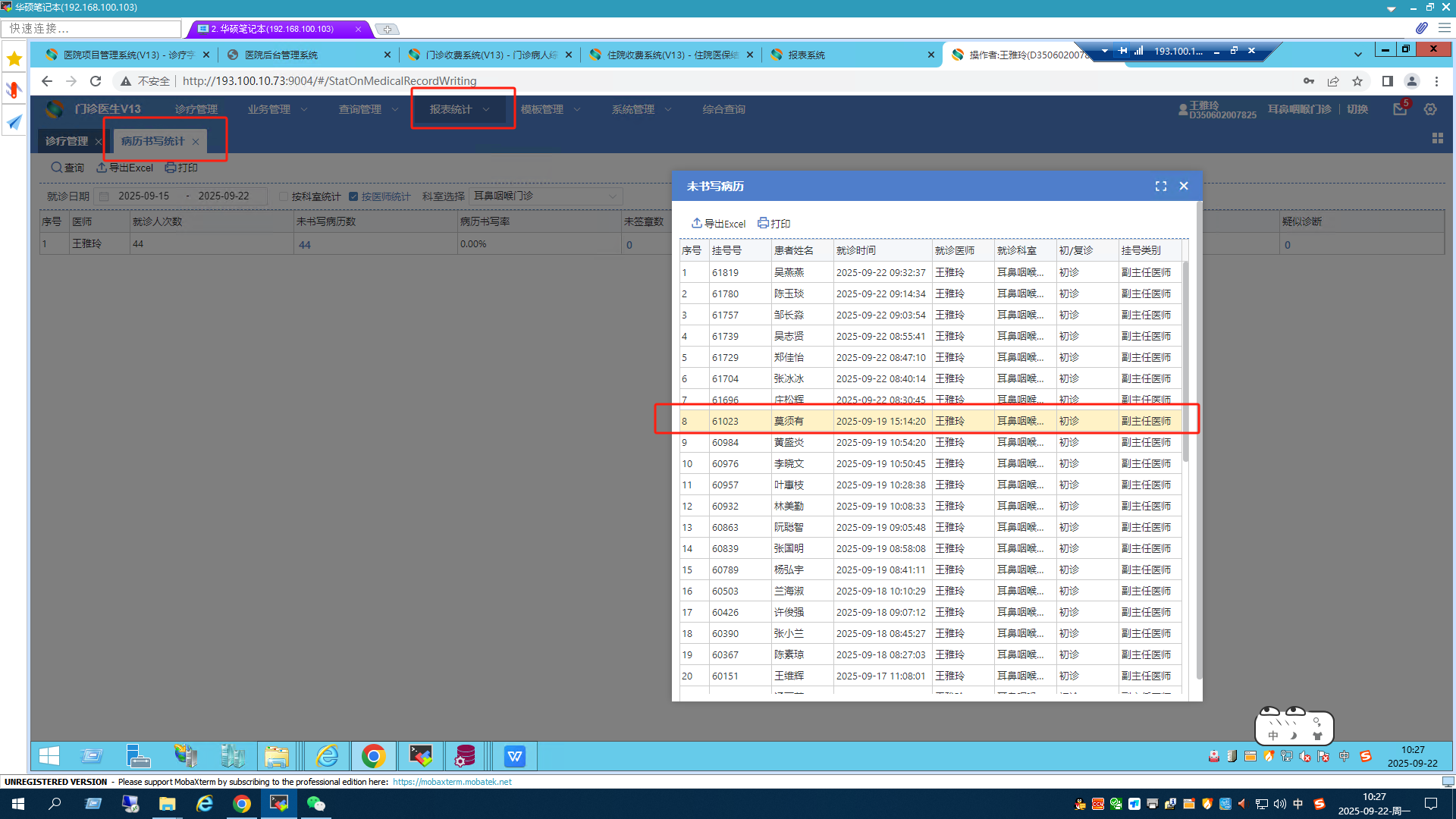Open the settings gear in the app header
This screenshot has width=1456, height=819.
1430,110
